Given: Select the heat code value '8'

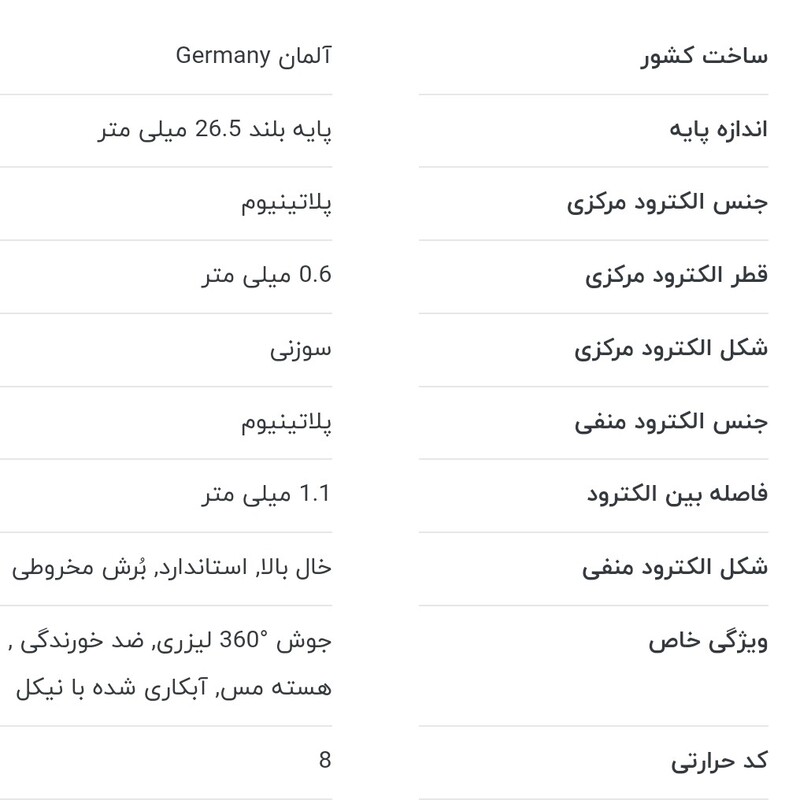Looking at the screenshot, I should [x=325, y=761].
